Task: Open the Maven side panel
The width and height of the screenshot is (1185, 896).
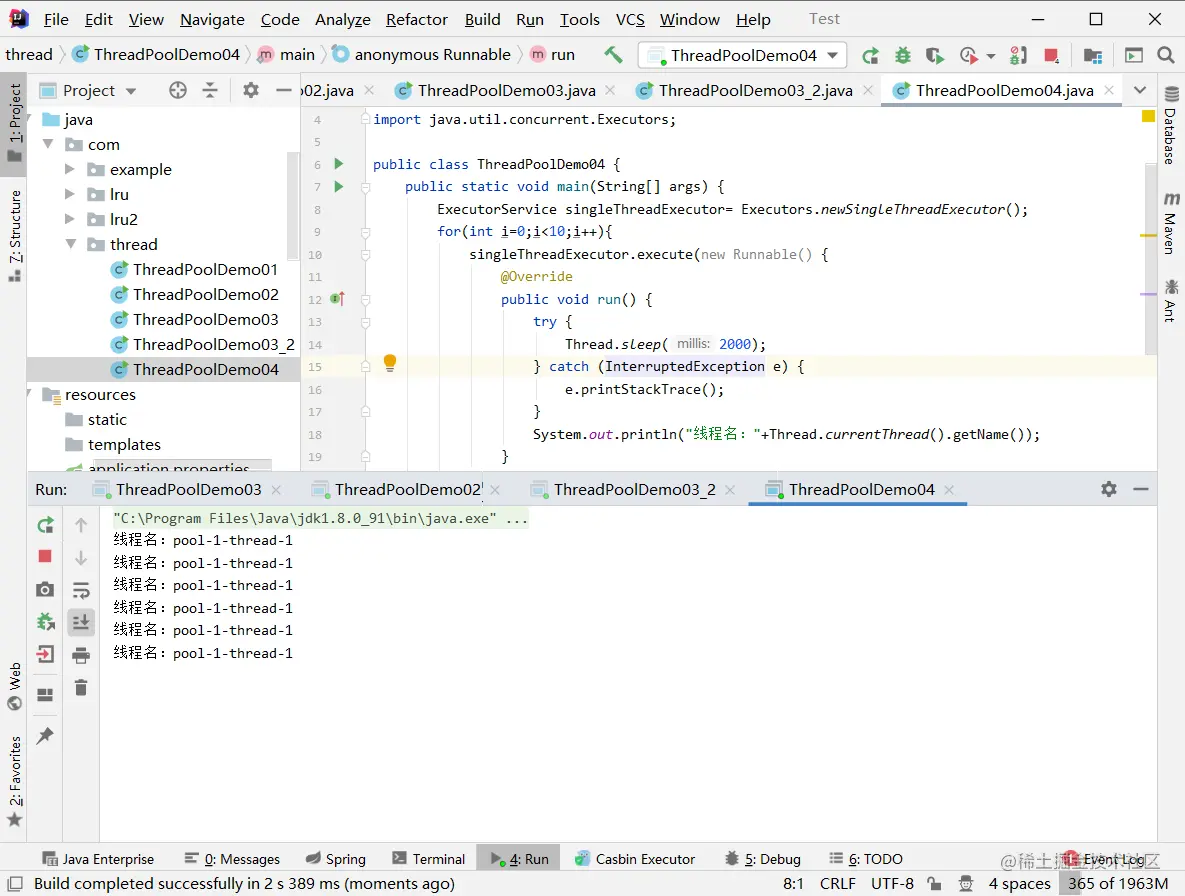Action: tap(1171, 224)
